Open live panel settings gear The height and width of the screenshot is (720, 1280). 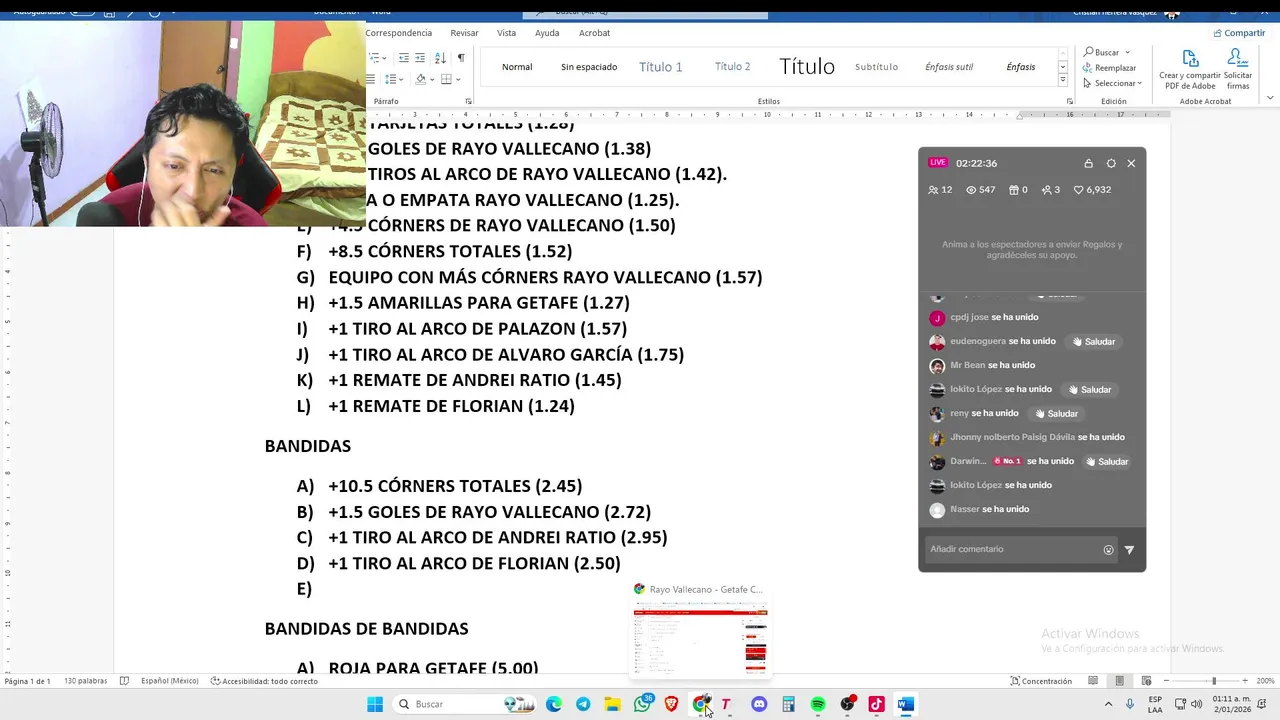pos(1111,163)
